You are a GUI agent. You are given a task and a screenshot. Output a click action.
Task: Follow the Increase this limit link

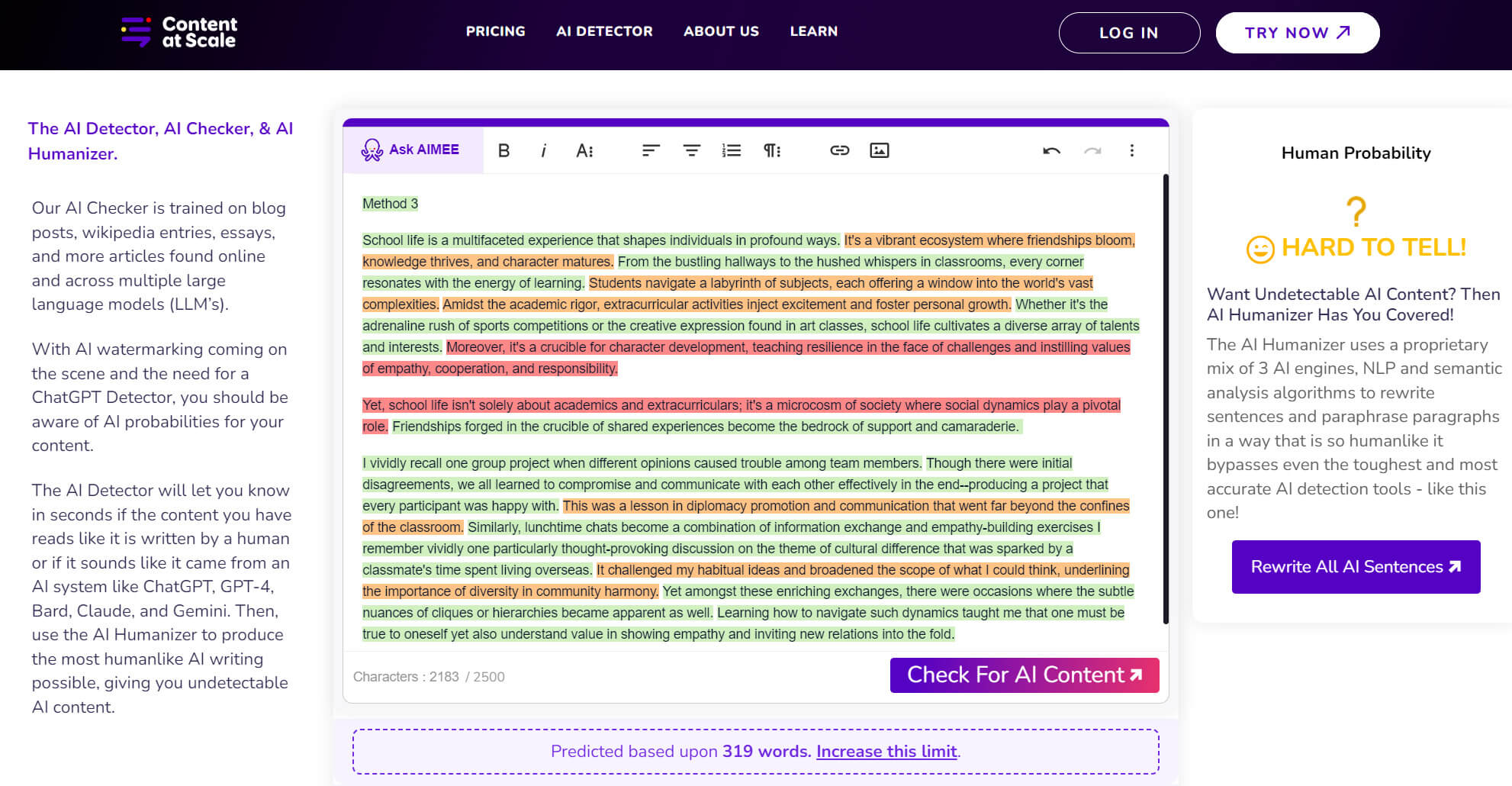[886, 752]
